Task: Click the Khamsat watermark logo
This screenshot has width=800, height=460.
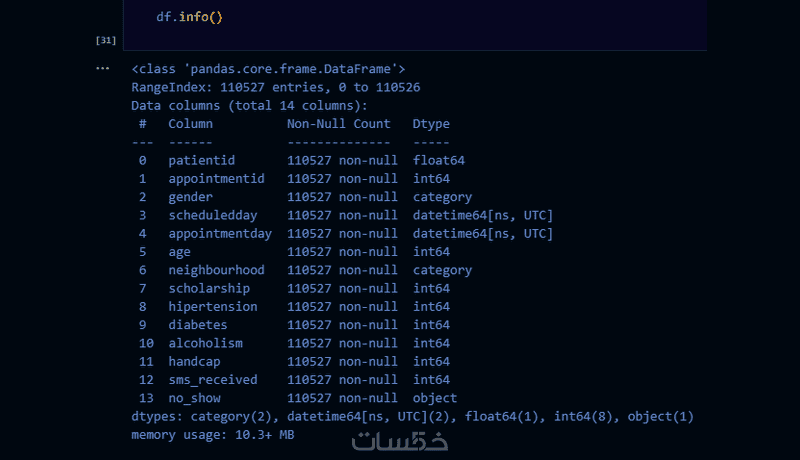Action: 400,441
